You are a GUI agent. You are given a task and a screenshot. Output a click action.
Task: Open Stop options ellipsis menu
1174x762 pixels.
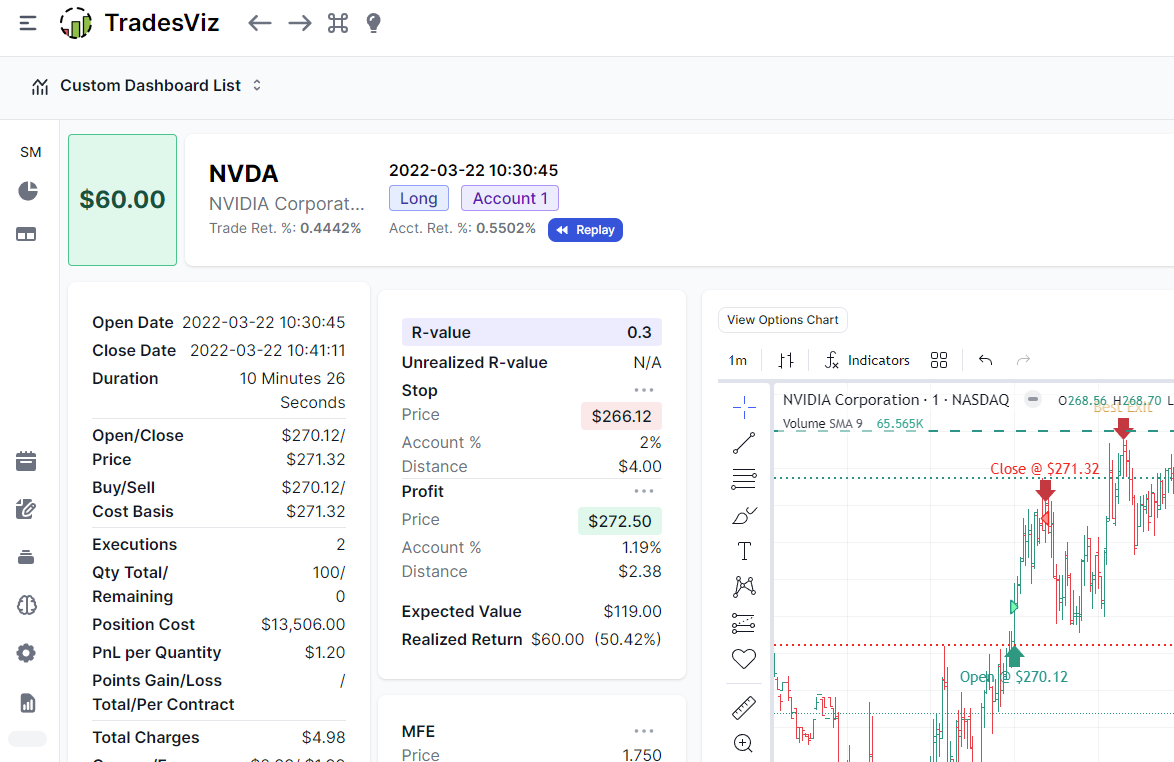[644, 390]
